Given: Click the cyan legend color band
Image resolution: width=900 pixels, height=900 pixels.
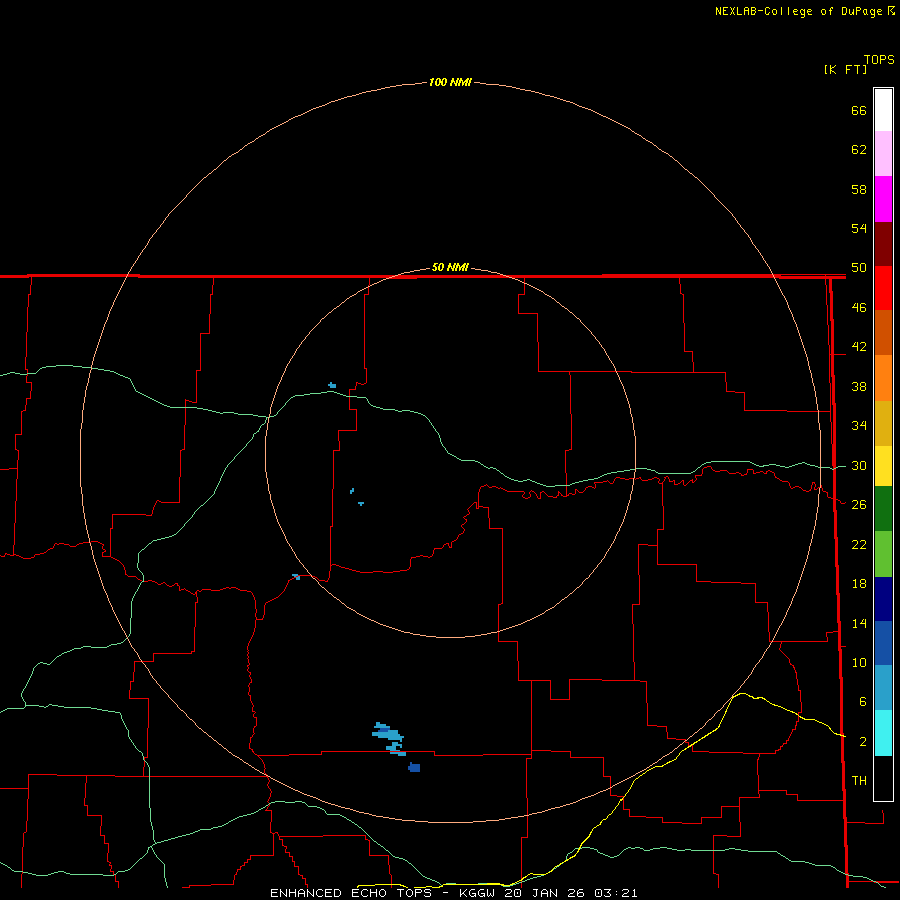Looking at the screenshot, I should pyautogui.click(x=883, y=733).
